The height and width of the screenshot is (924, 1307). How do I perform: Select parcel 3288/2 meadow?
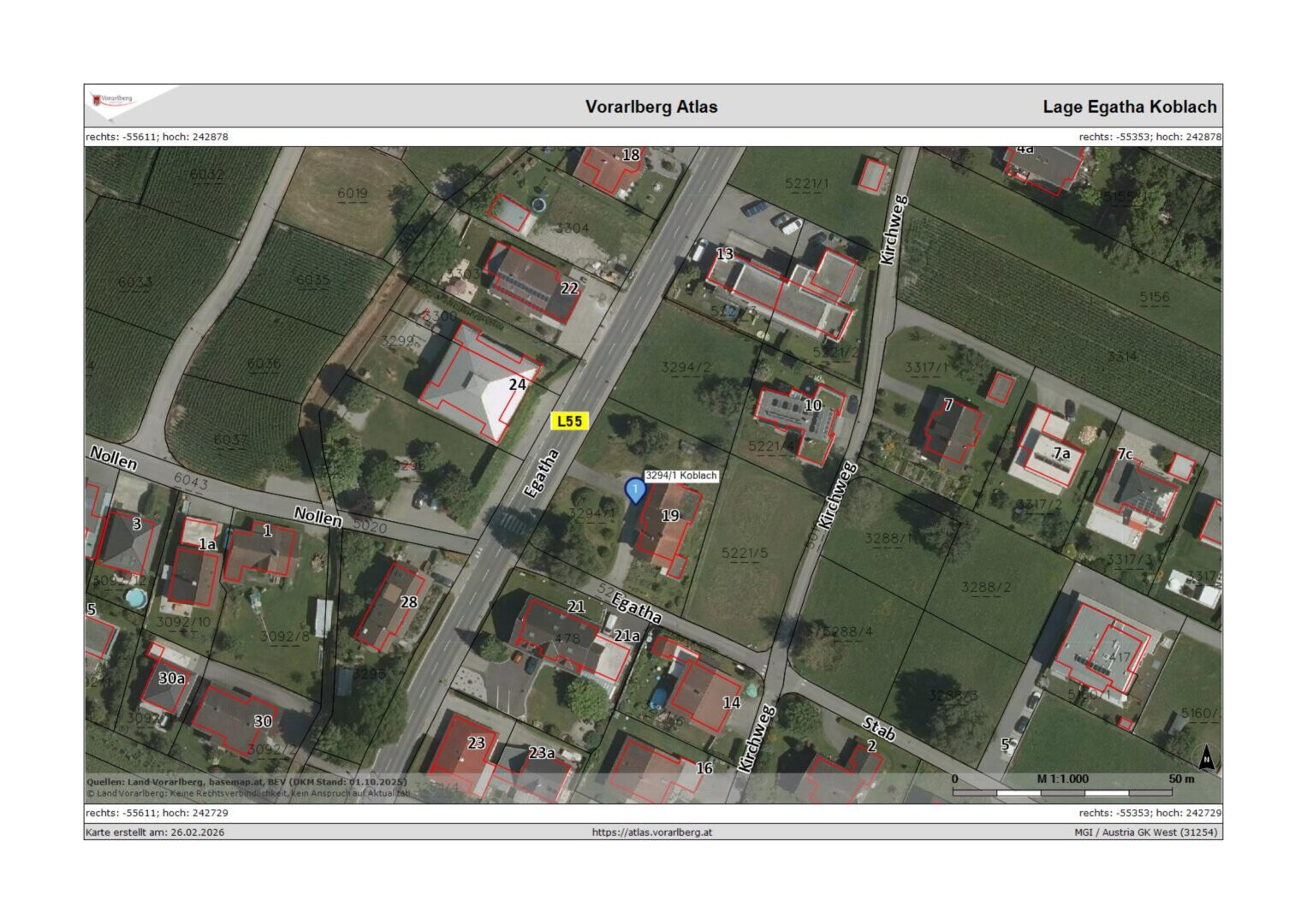click(x=985, y=587)
